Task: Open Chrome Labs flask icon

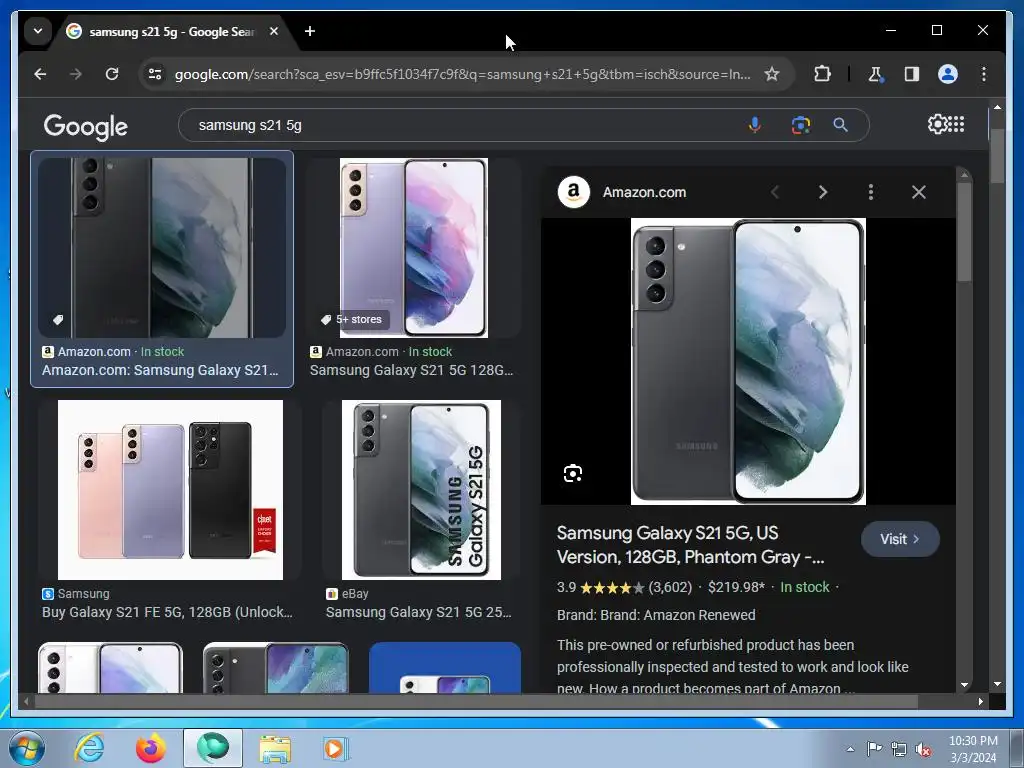Action: 875,74
